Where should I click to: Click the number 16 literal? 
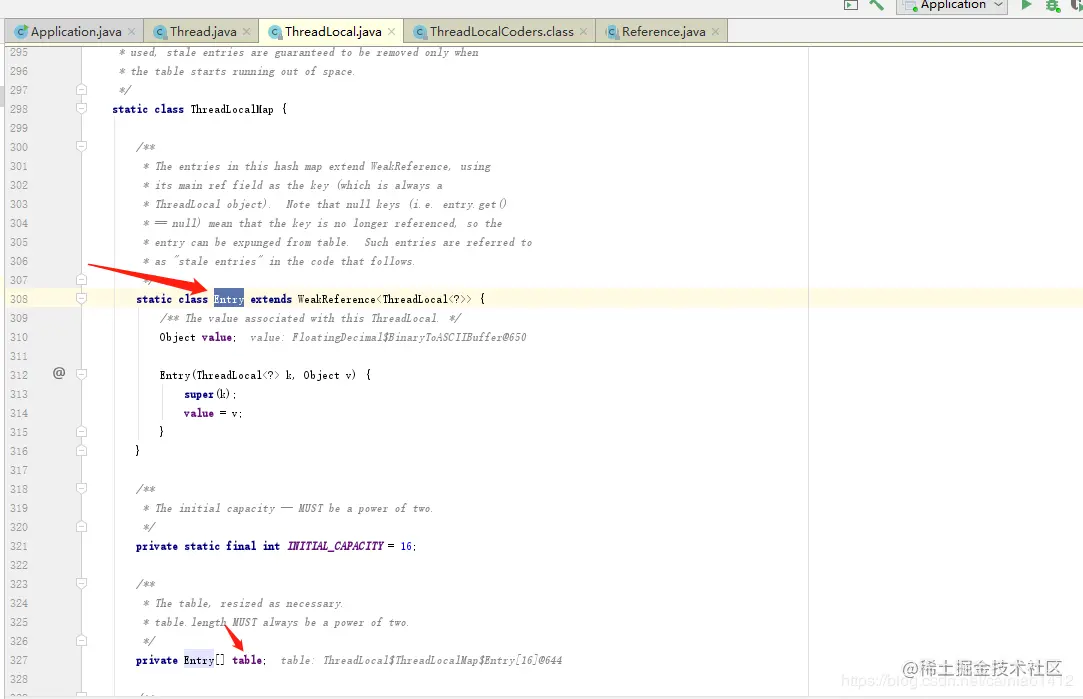tap(406, 546)
